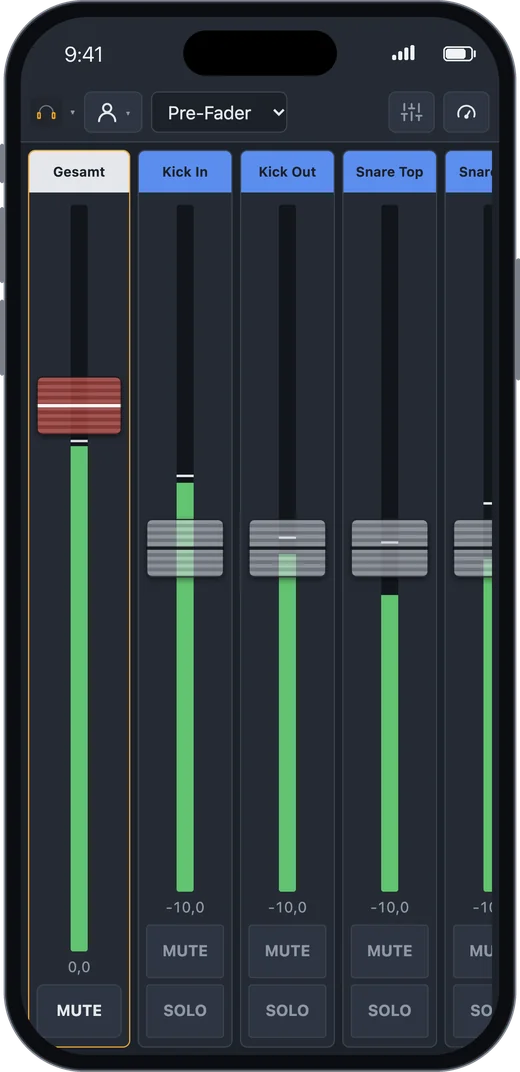
Task: Open the mixer sliders settings icon
Action: 411,112
